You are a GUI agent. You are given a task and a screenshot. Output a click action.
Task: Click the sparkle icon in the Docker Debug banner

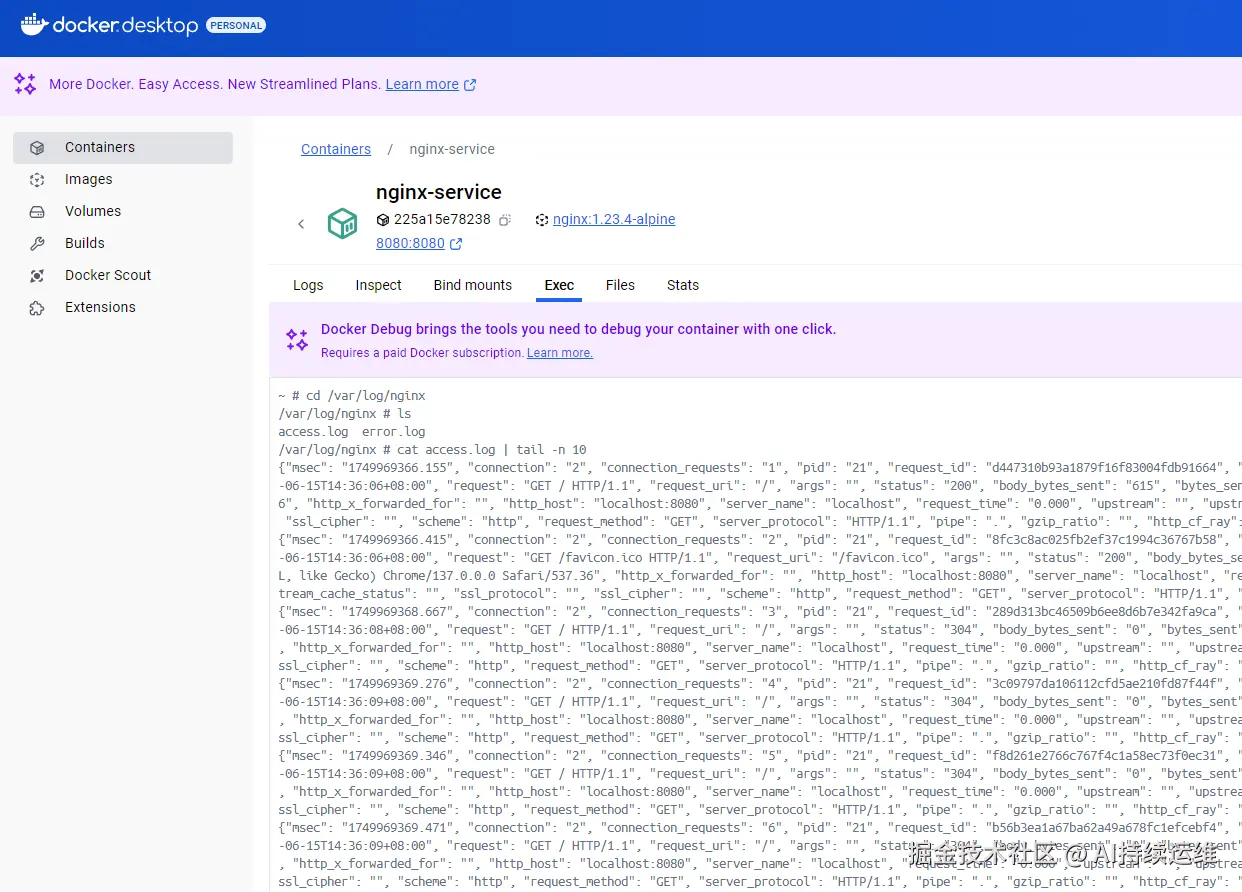point(297,340)
